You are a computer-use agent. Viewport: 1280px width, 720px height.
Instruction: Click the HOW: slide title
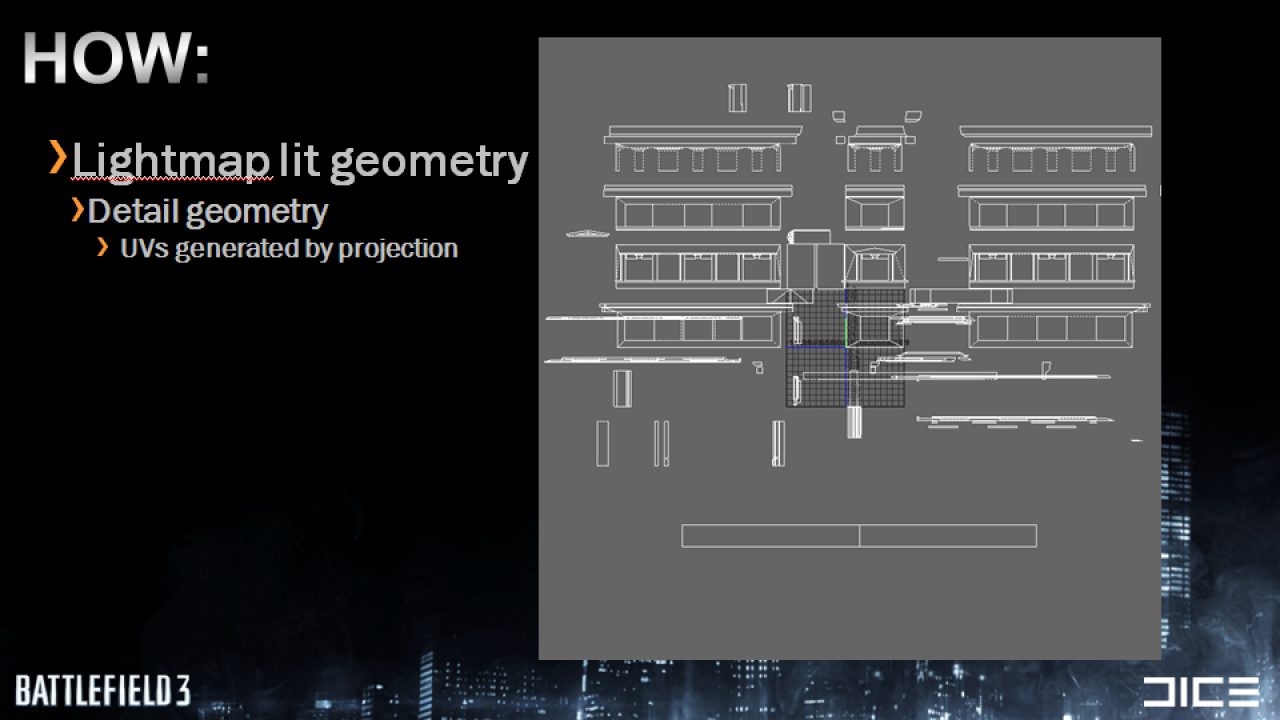point(116,58)
